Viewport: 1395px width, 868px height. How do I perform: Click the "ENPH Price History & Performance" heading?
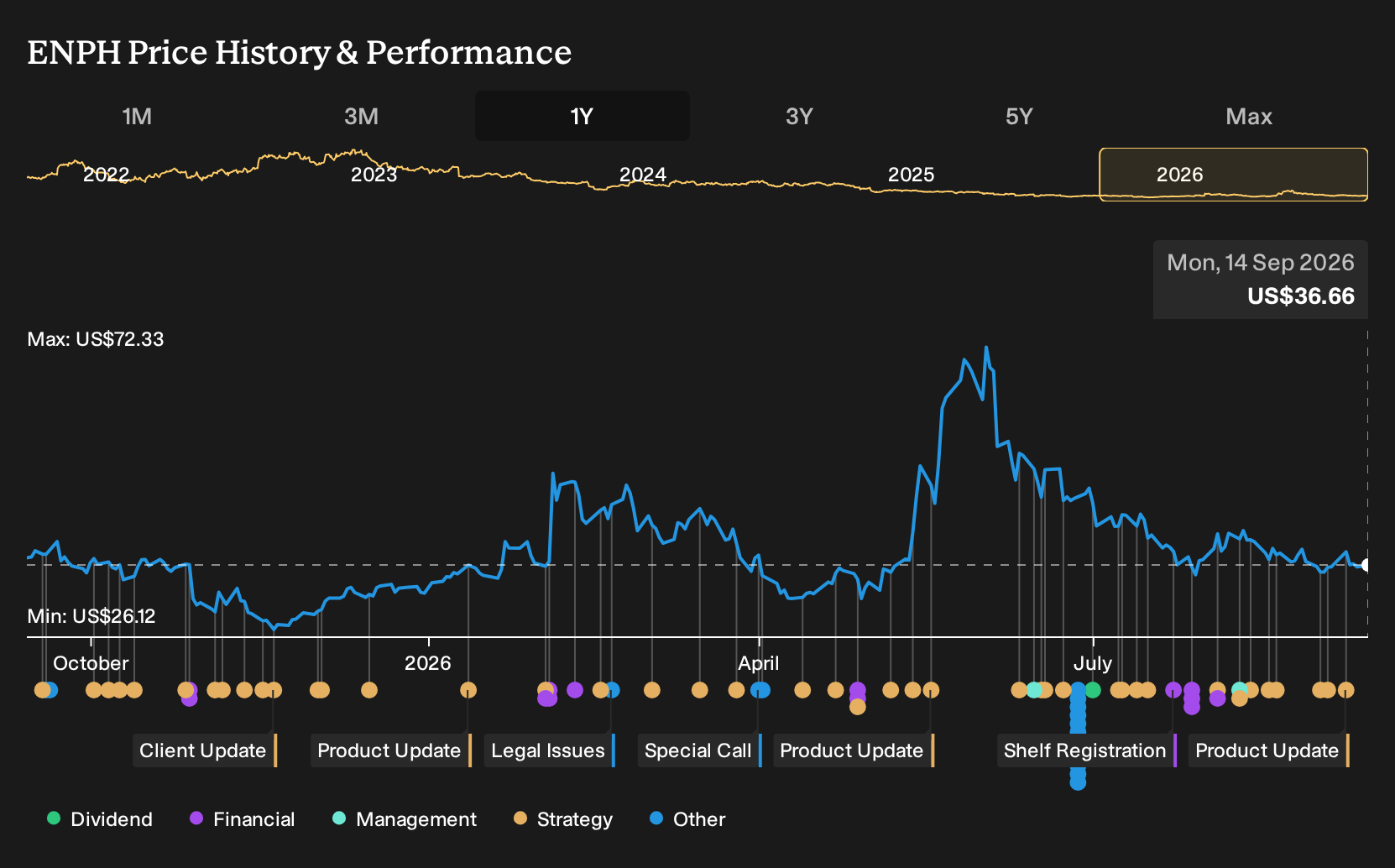point(300,52)
